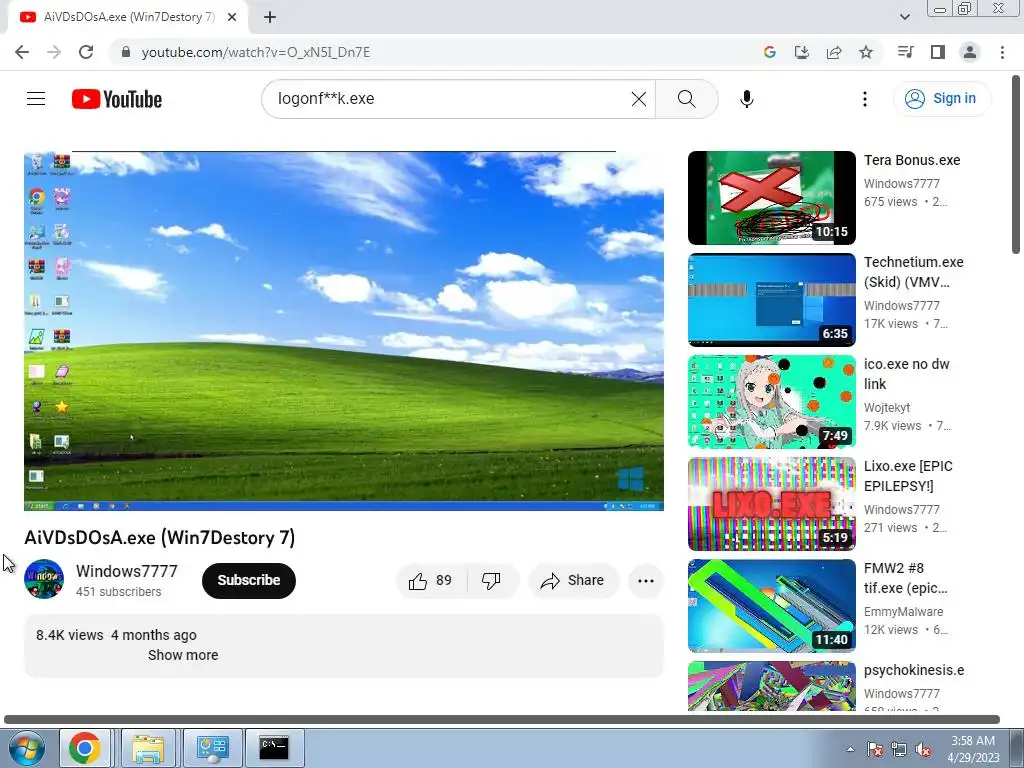This screenshot has width=1024, height=768.
Task: Bookmark this page with the star icon
Action: tap(866, 52)
